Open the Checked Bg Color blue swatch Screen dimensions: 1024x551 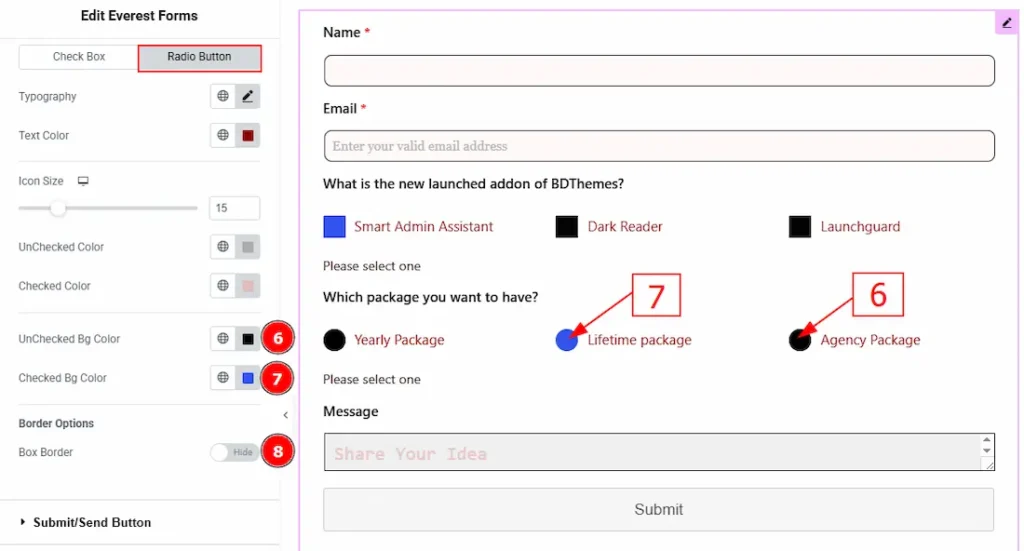248,378
